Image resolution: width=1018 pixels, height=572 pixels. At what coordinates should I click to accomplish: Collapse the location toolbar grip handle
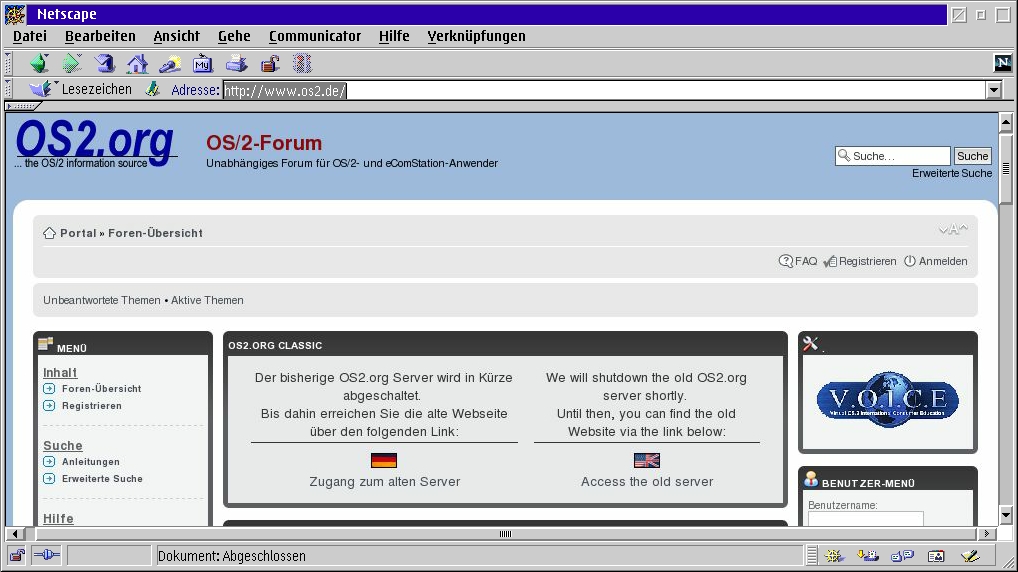pyautogui.click(x=8, y=89)
